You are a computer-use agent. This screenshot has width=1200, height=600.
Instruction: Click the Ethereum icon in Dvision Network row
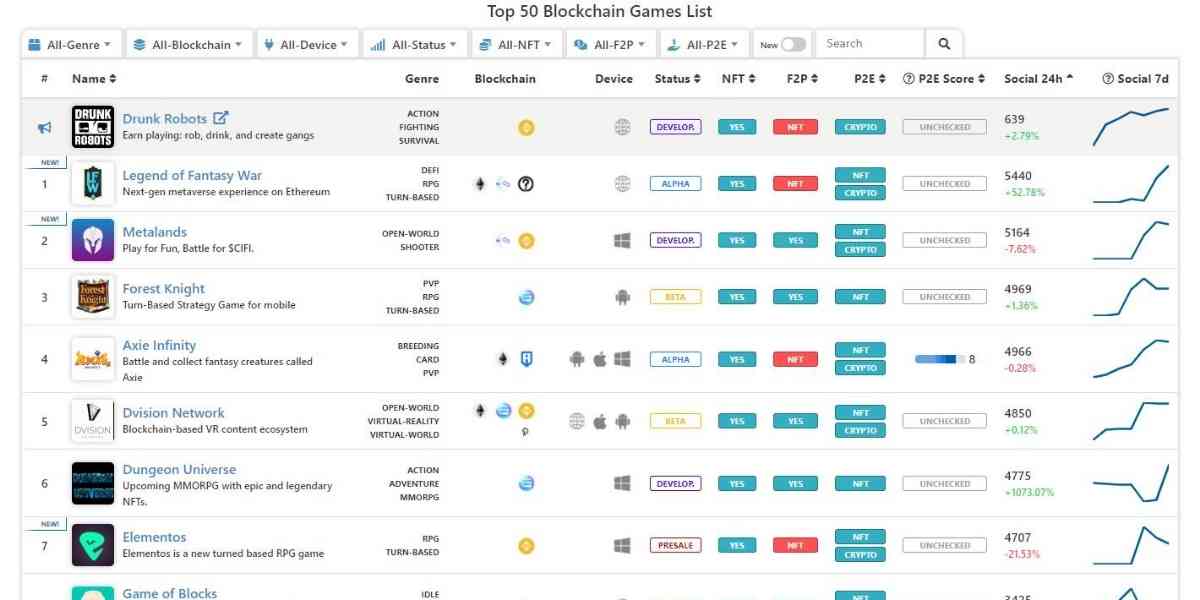[479, 410]
